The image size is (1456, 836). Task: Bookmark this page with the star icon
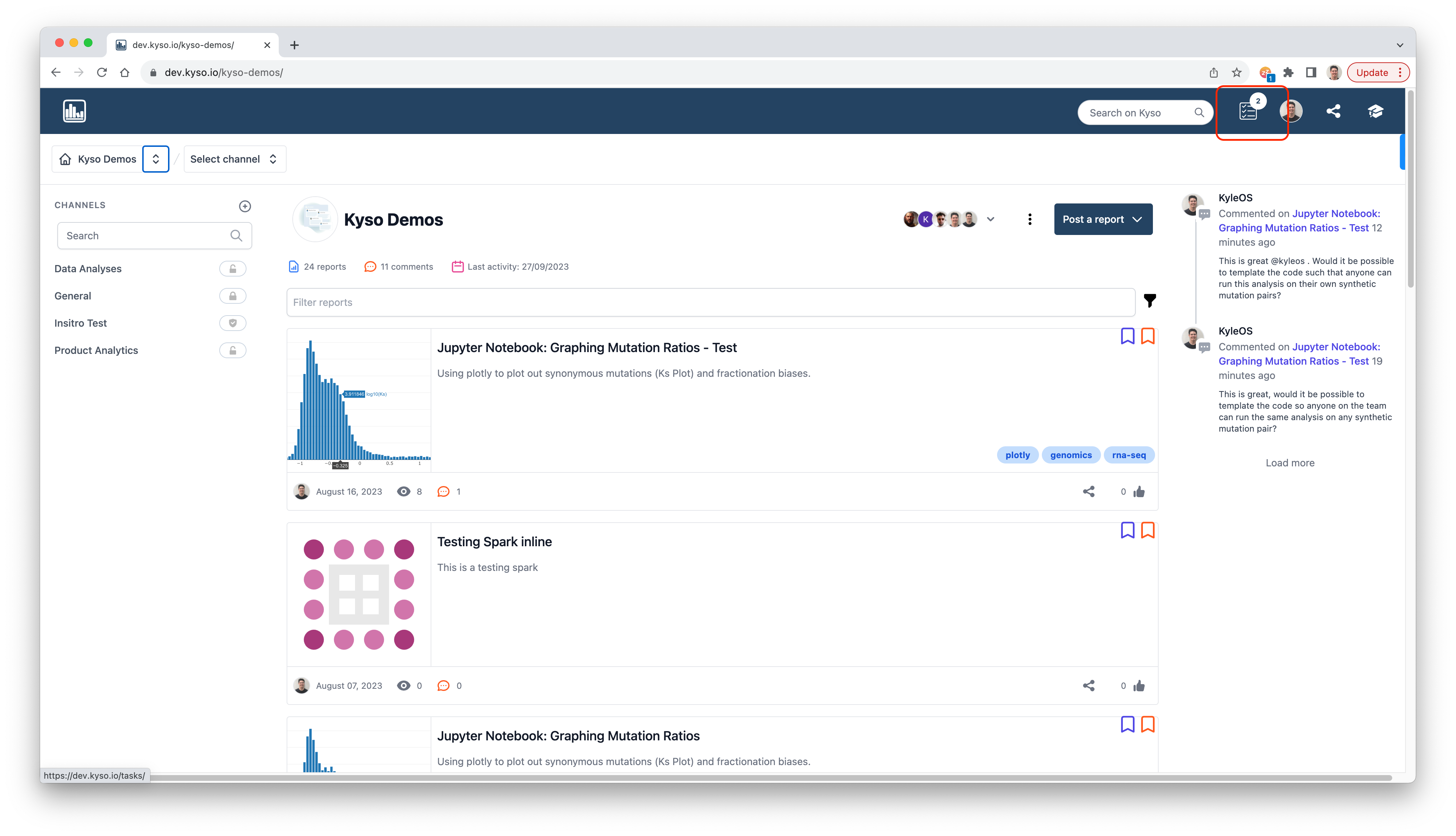1237,72
